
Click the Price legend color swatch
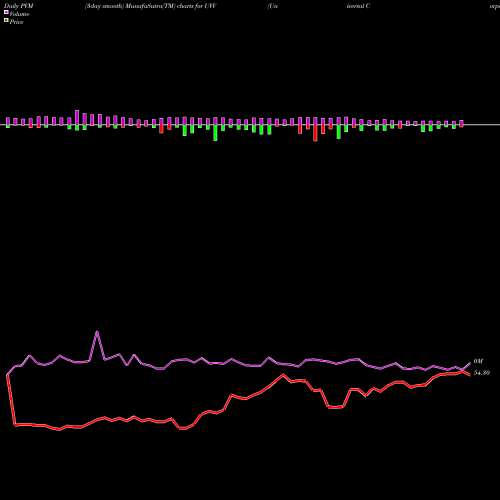click(6, 20)
